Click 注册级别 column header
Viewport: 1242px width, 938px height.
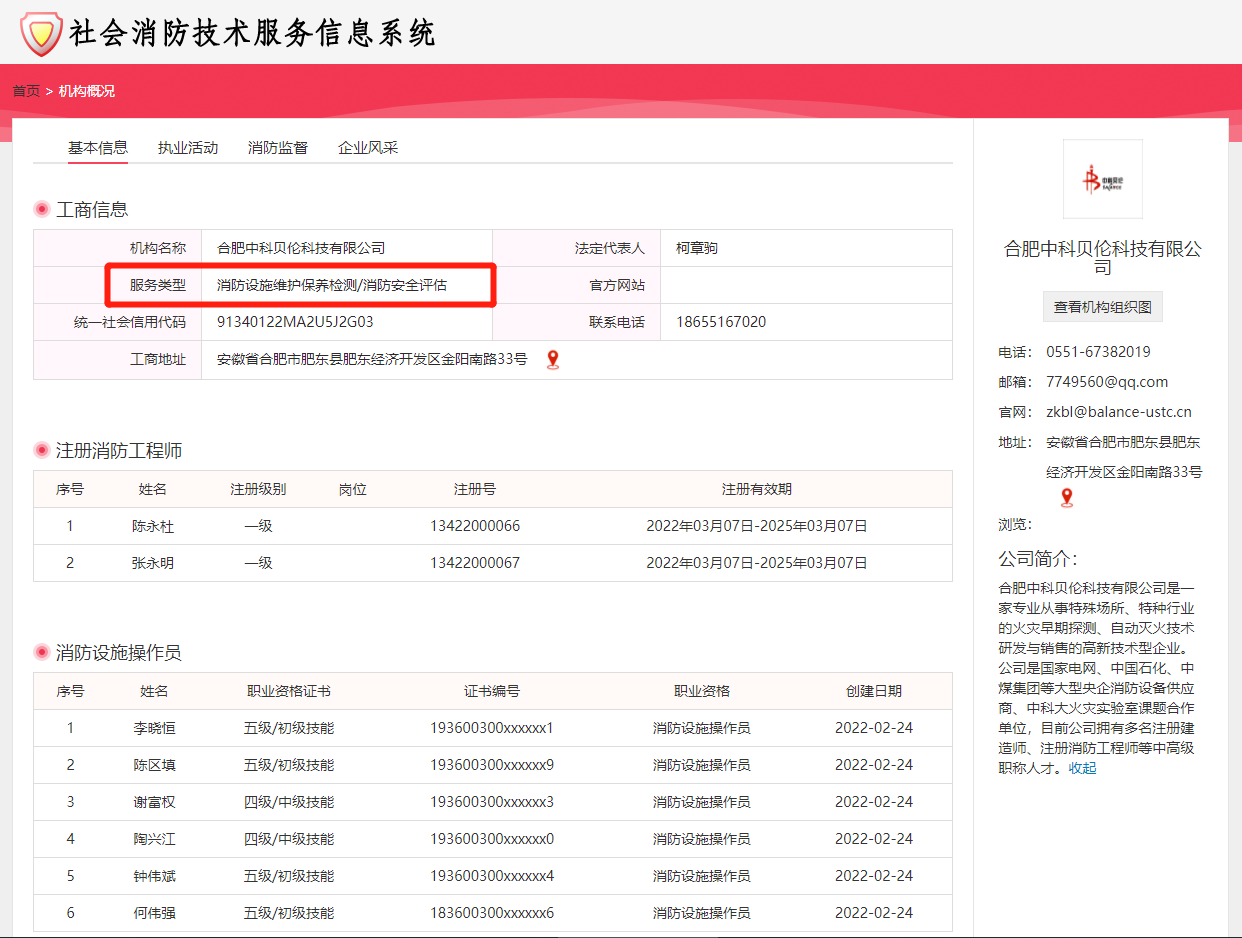pos(258,489)
